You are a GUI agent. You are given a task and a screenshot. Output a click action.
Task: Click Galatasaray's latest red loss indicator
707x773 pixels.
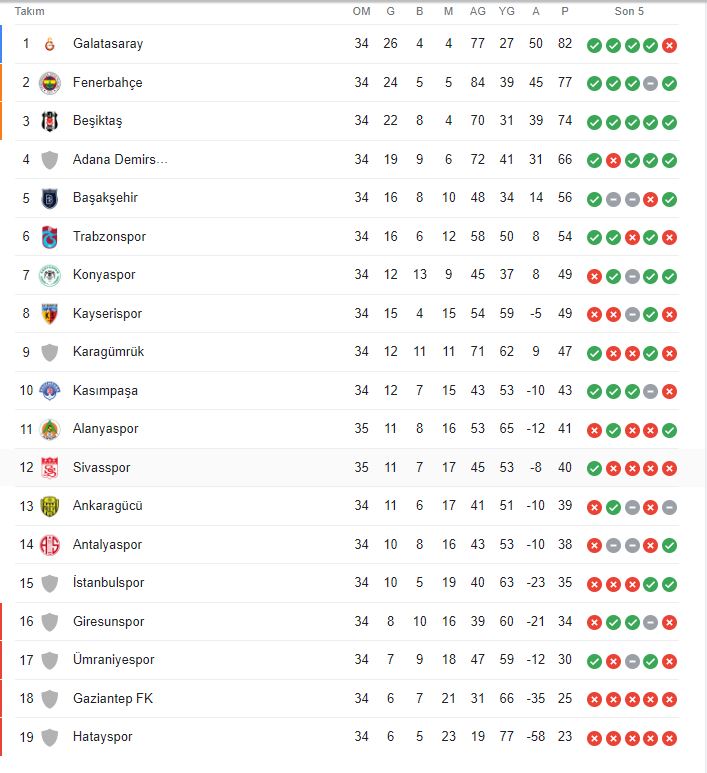click(x=670, y=45)
